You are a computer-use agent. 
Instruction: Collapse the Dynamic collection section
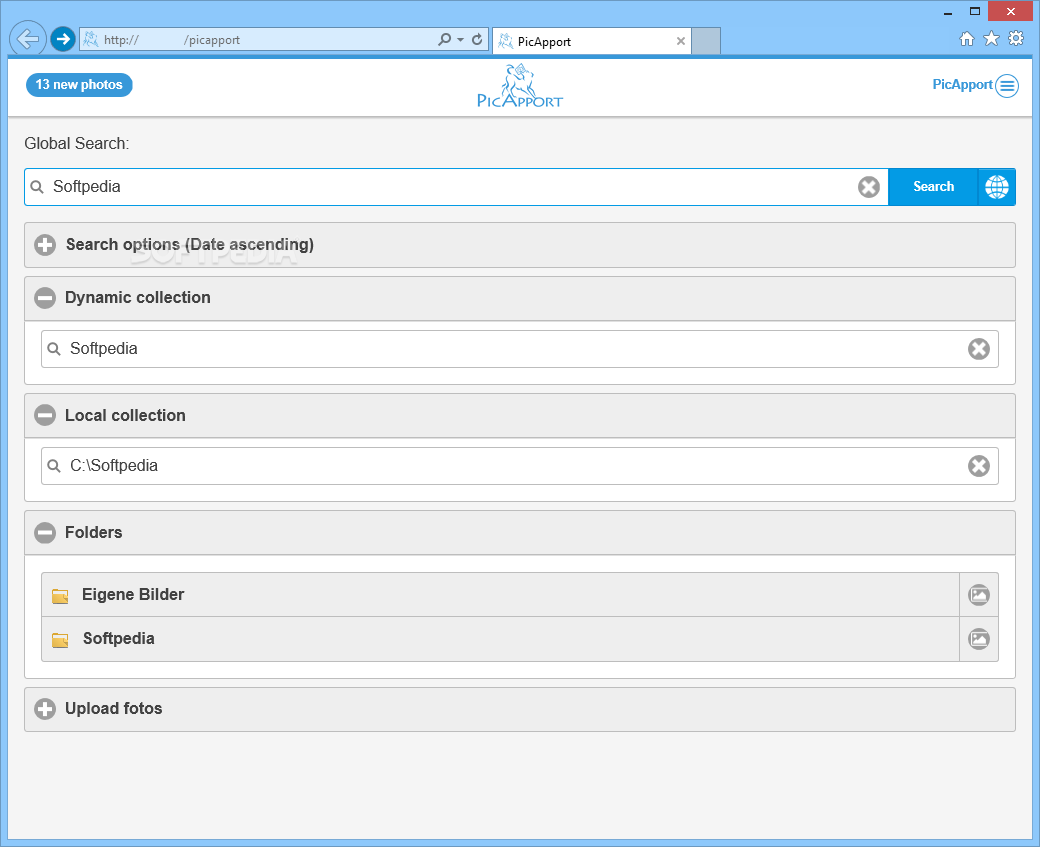(x=520, y=298)
